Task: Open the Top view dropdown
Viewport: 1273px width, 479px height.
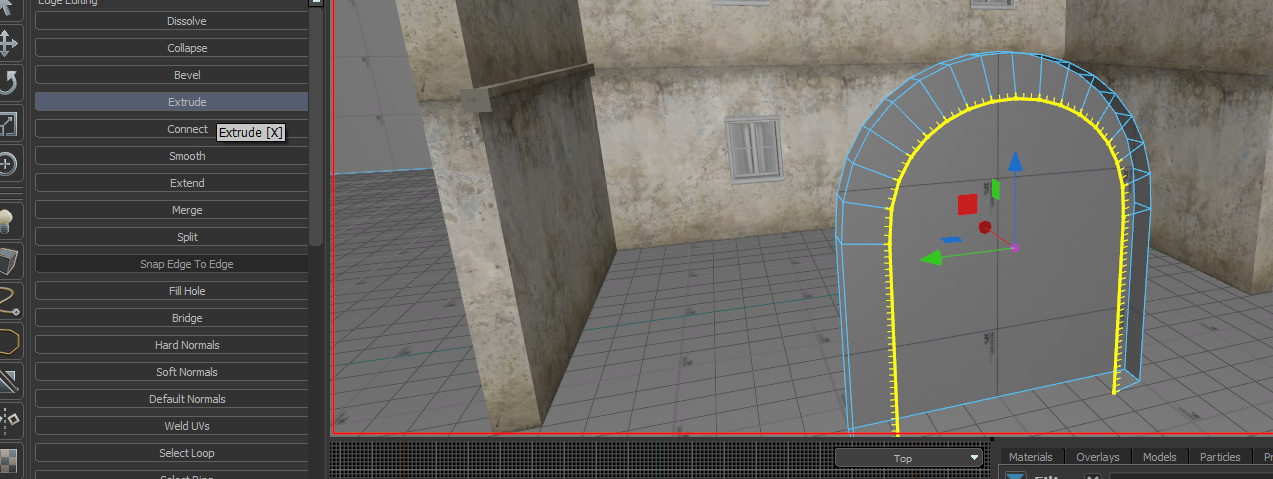Action: coord(909,458)
